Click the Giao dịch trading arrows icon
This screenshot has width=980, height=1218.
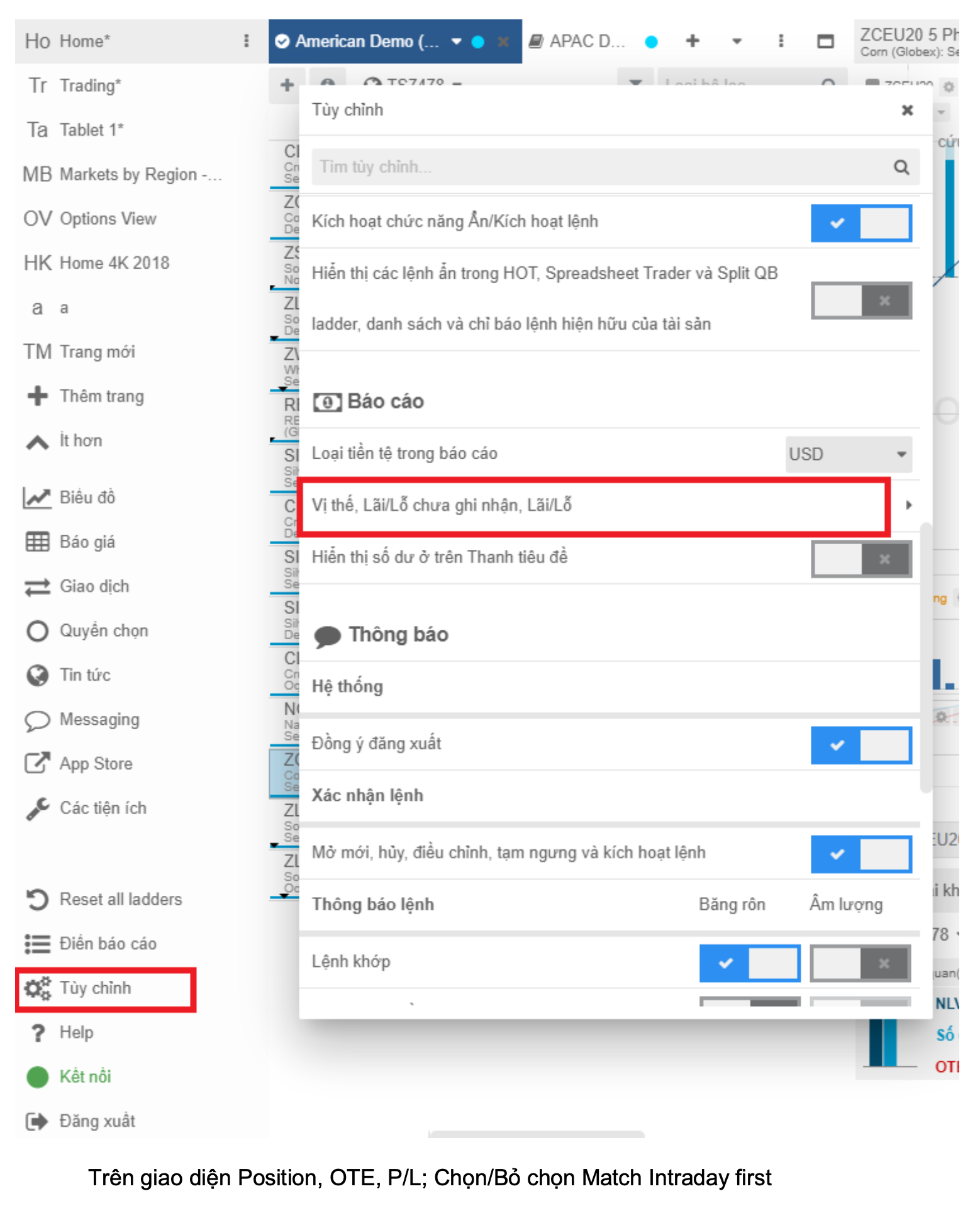coord(36,586)
